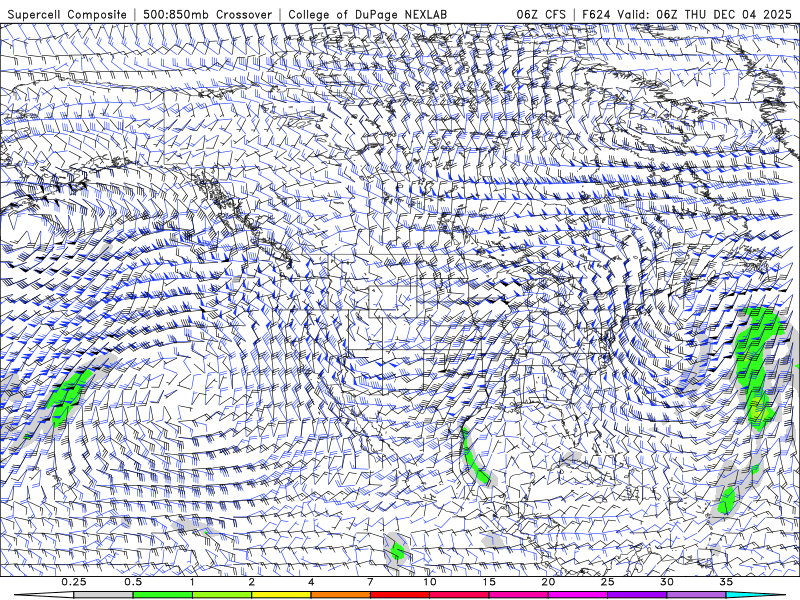This screenshot has width=800, height=600.
Task: Click the '10' color scale label
Action: click(430, 582)
